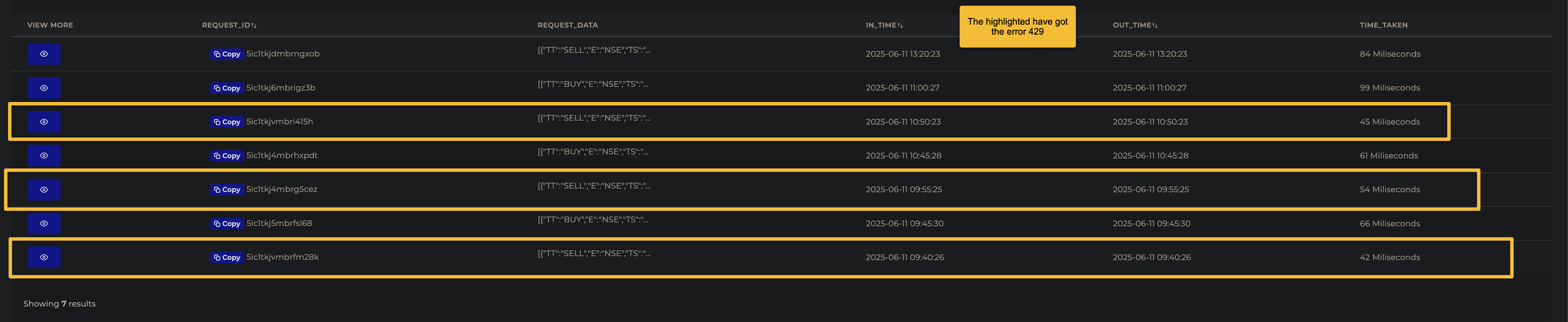Screen dimensions: 1568x322
Task: Select request ID text 5ic1tkj5mbrfsl68
Action: 279,223
